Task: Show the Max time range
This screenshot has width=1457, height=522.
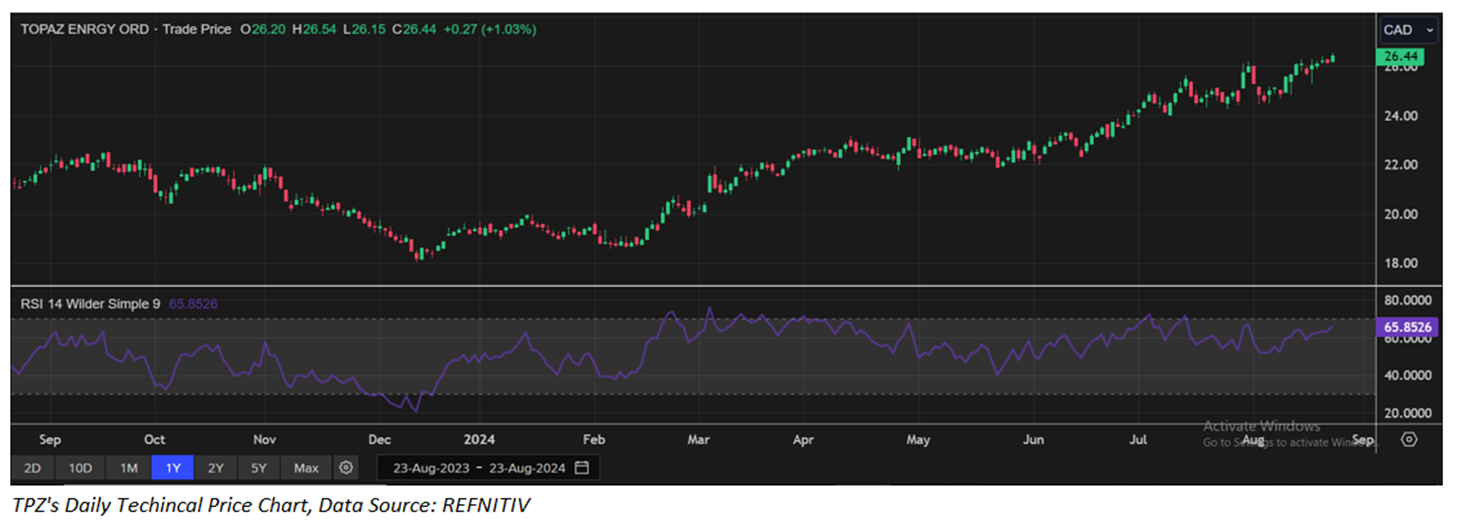Action: (x=306, y=467)
